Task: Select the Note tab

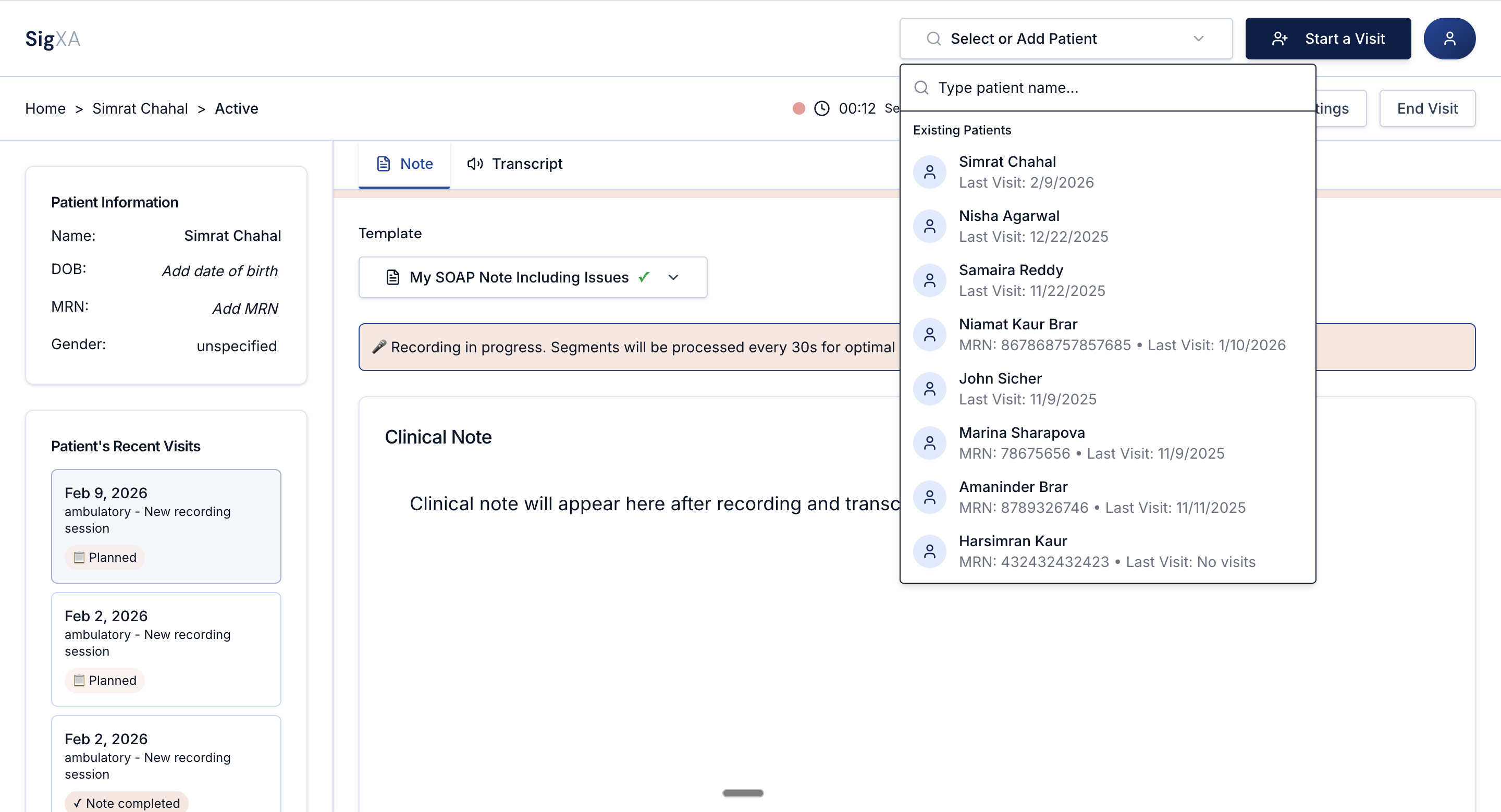Action: point(404,164)
